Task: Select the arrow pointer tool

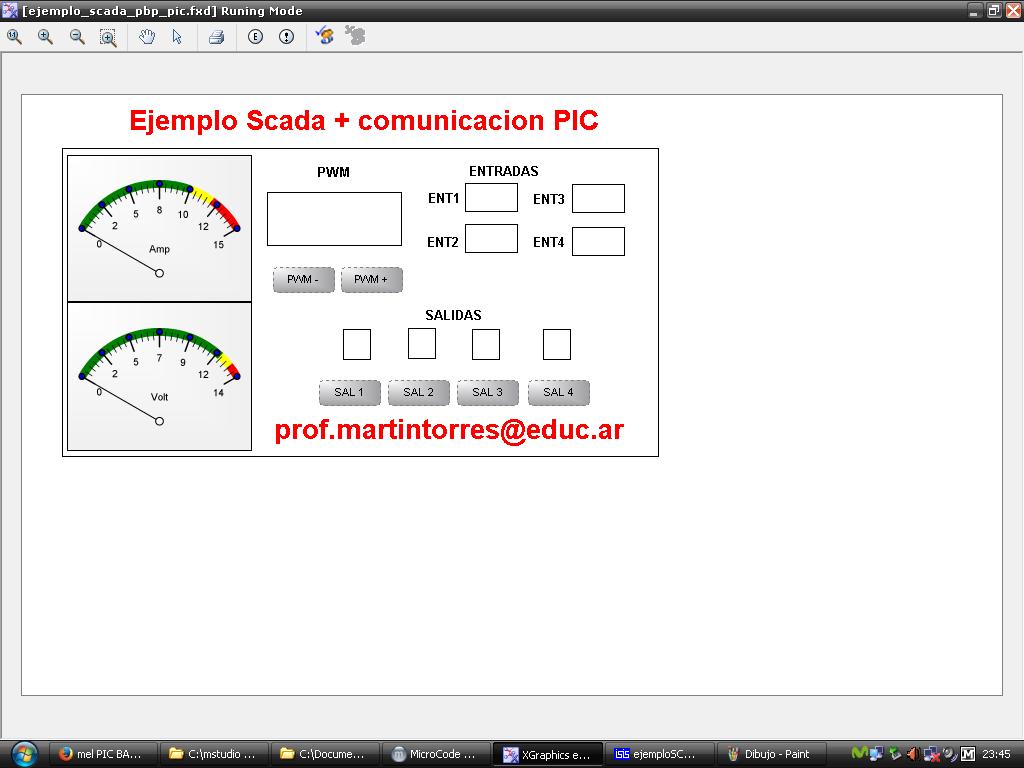Action: click(x=177, y=37)
